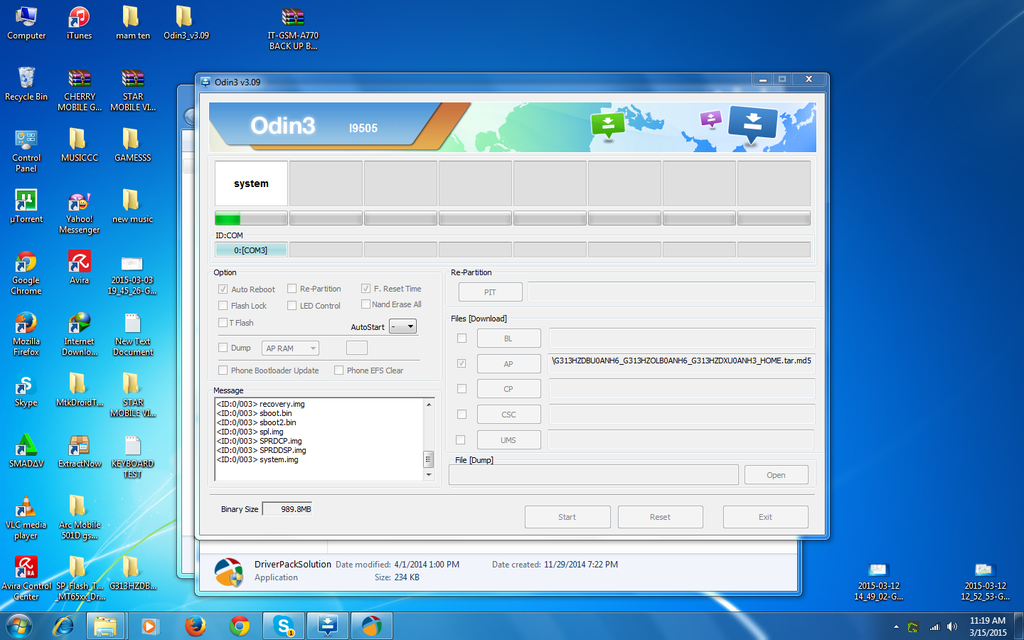Toggle the Nand Erase All checkbox
The image size is (1024, 640).
pyautogui.click(x=367, y=305)
